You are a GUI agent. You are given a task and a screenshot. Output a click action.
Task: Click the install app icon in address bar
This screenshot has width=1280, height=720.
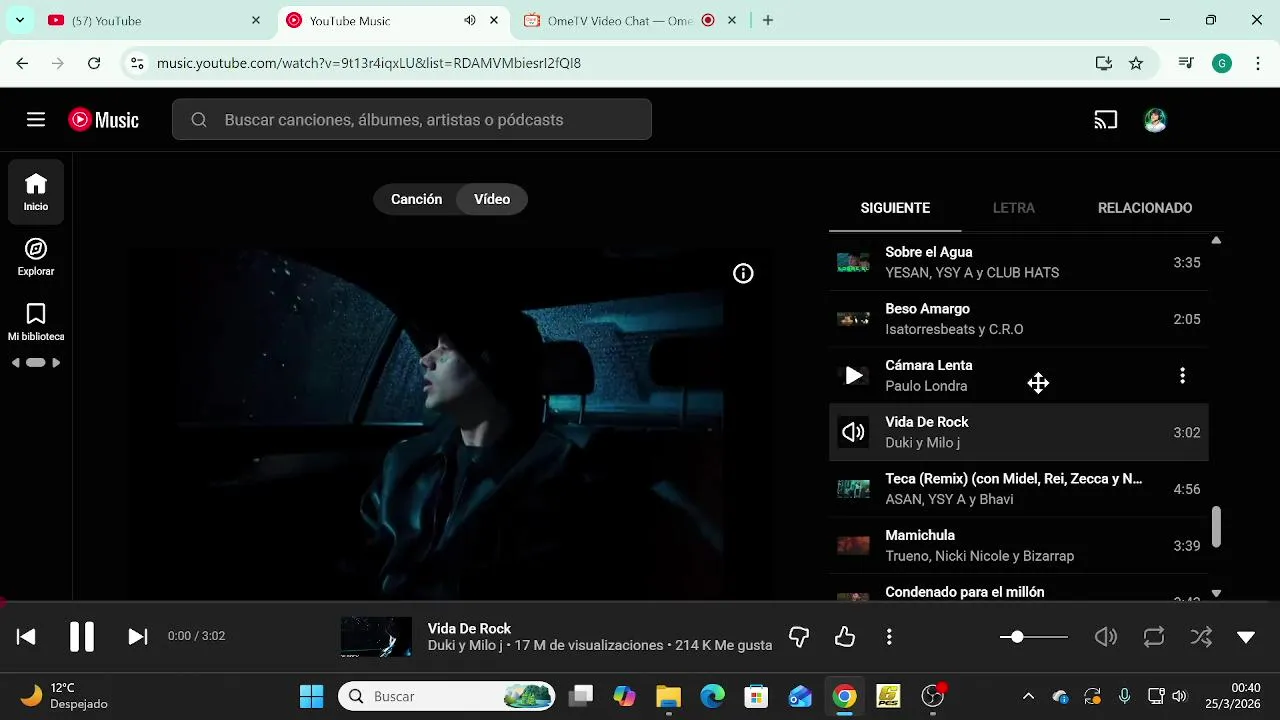pos(1104,63)
